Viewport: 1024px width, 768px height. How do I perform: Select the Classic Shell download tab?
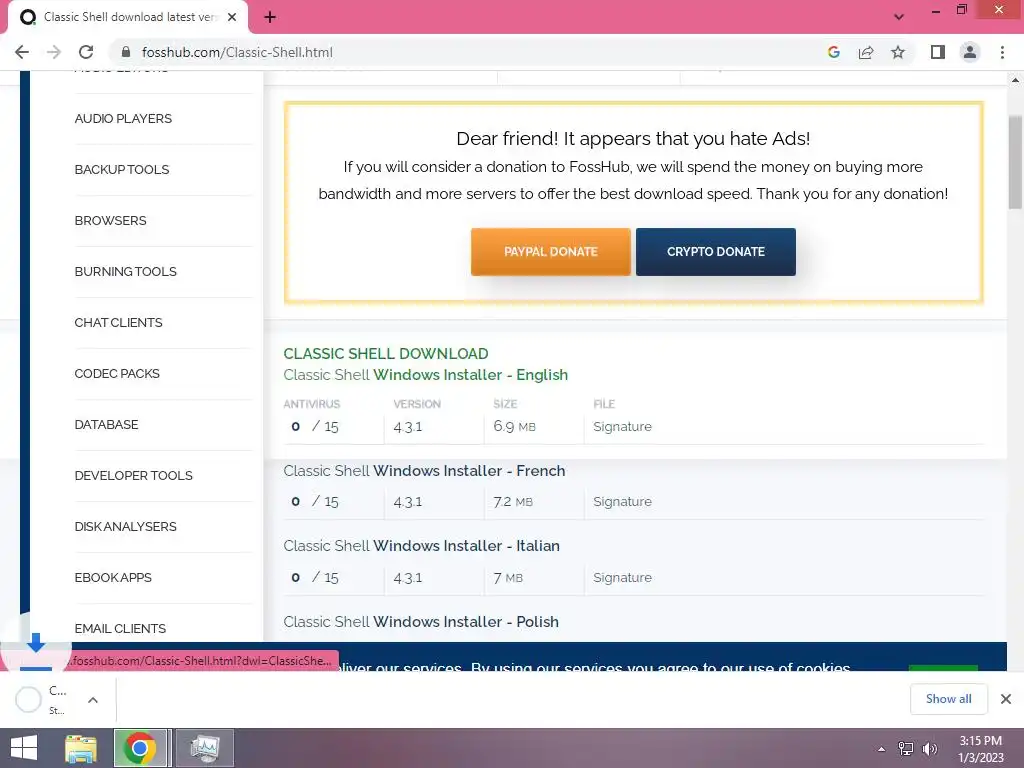point(128,18)
